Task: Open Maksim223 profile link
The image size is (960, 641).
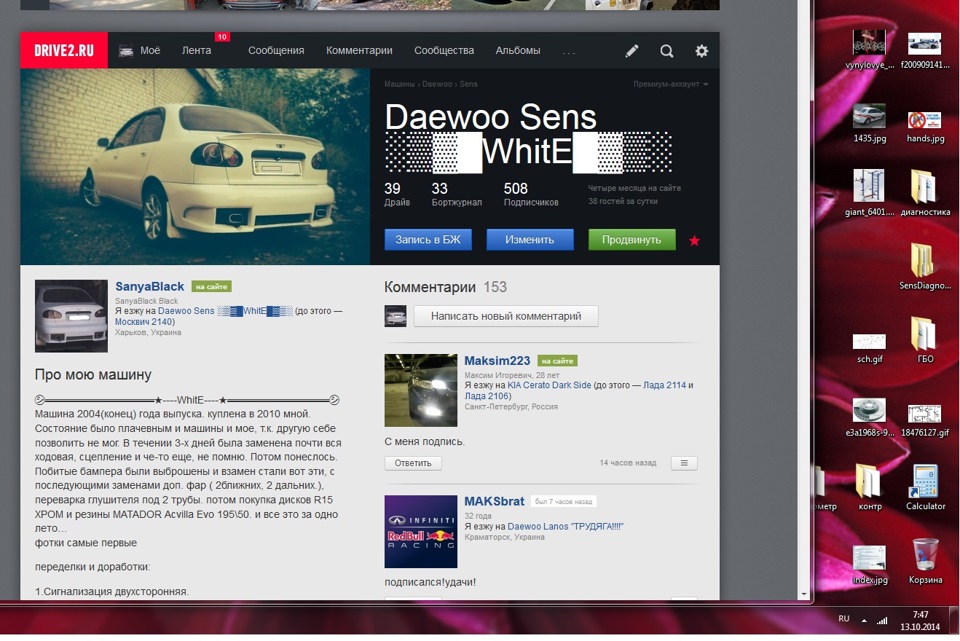Action: (497, 361)
